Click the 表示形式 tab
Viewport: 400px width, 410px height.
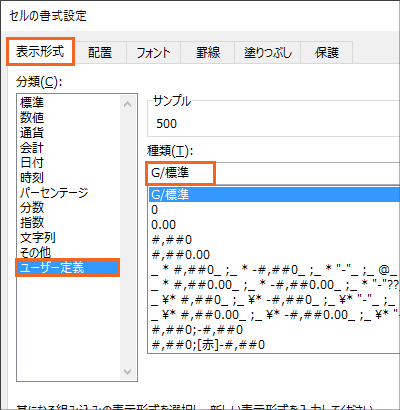[x=40, y=51]
